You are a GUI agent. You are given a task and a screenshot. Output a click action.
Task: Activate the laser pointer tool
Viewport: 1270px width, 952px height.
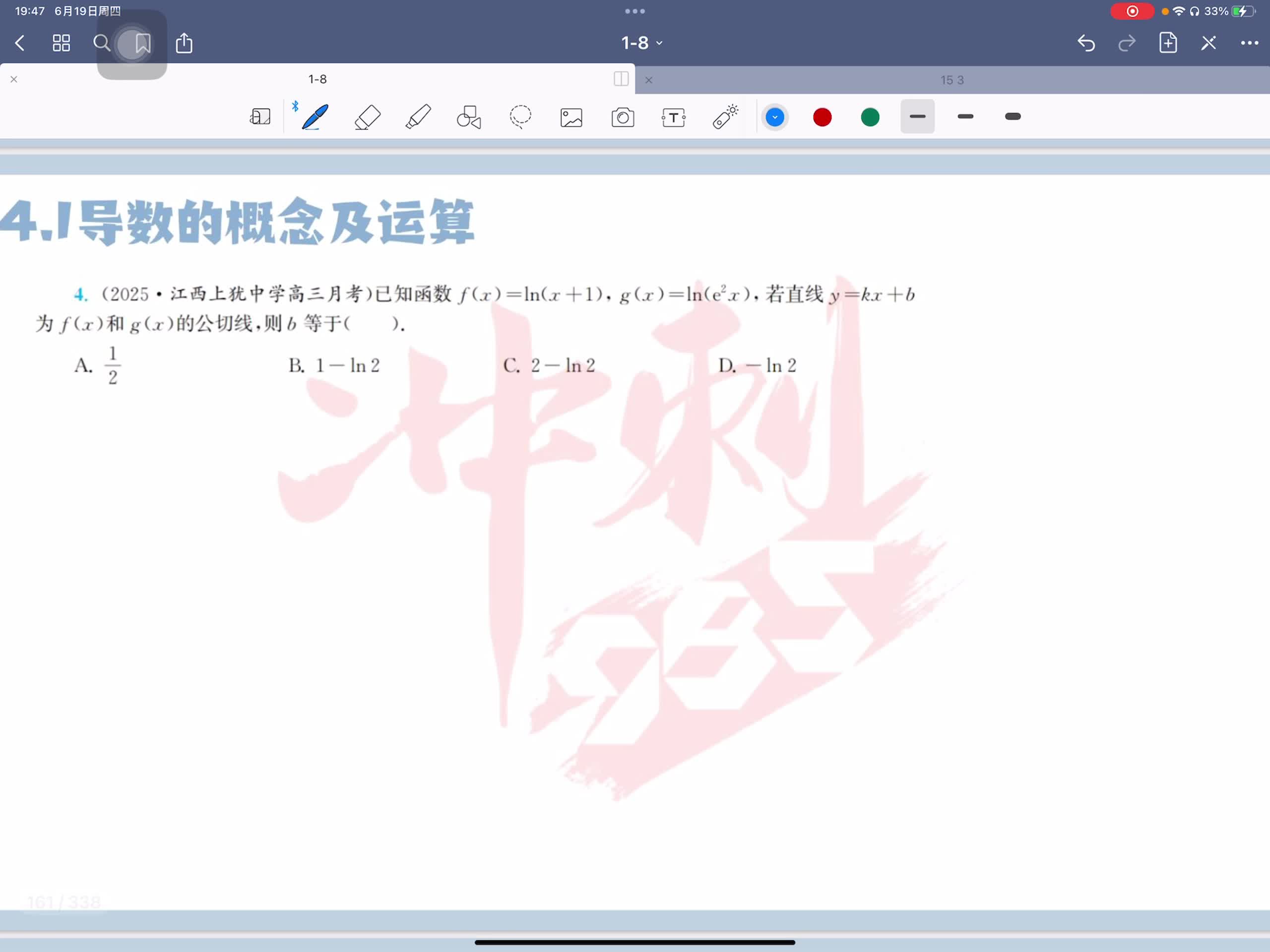725,117
